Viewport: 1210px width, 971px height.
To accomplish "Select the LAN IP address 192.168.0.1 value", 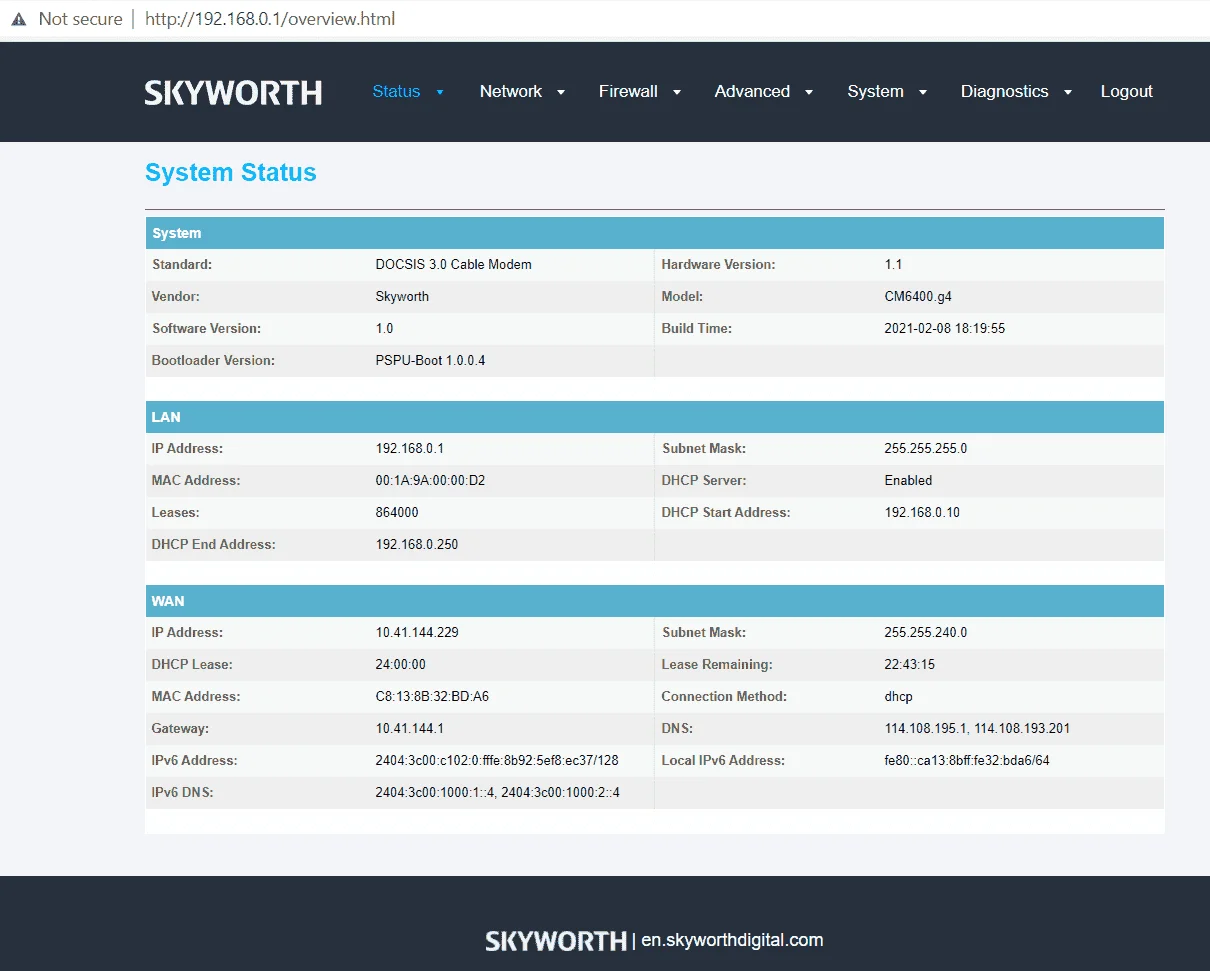I will coord(410,449).
